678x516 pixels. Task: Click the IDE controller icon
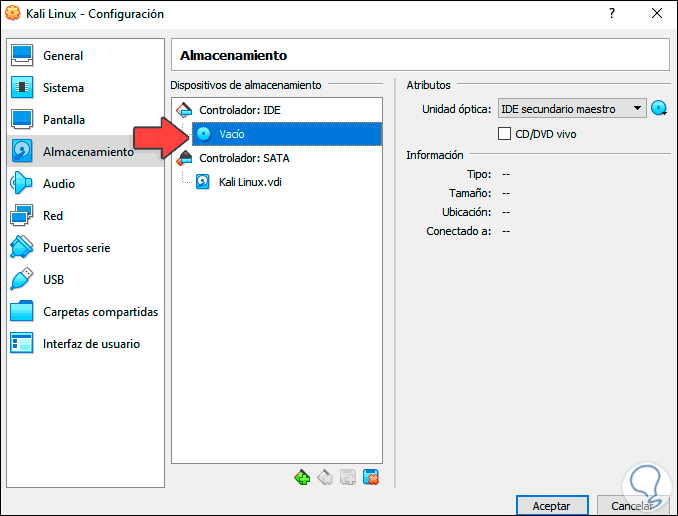(184, 110)
